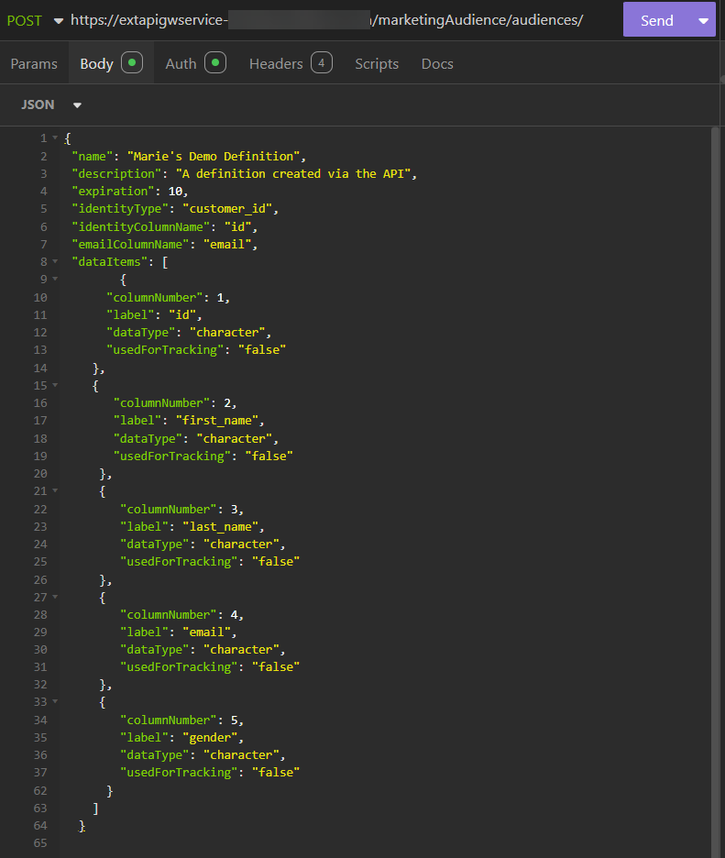Open the Docs tab
The height and width of the screenshot is (858, 725).
(437, 64)
